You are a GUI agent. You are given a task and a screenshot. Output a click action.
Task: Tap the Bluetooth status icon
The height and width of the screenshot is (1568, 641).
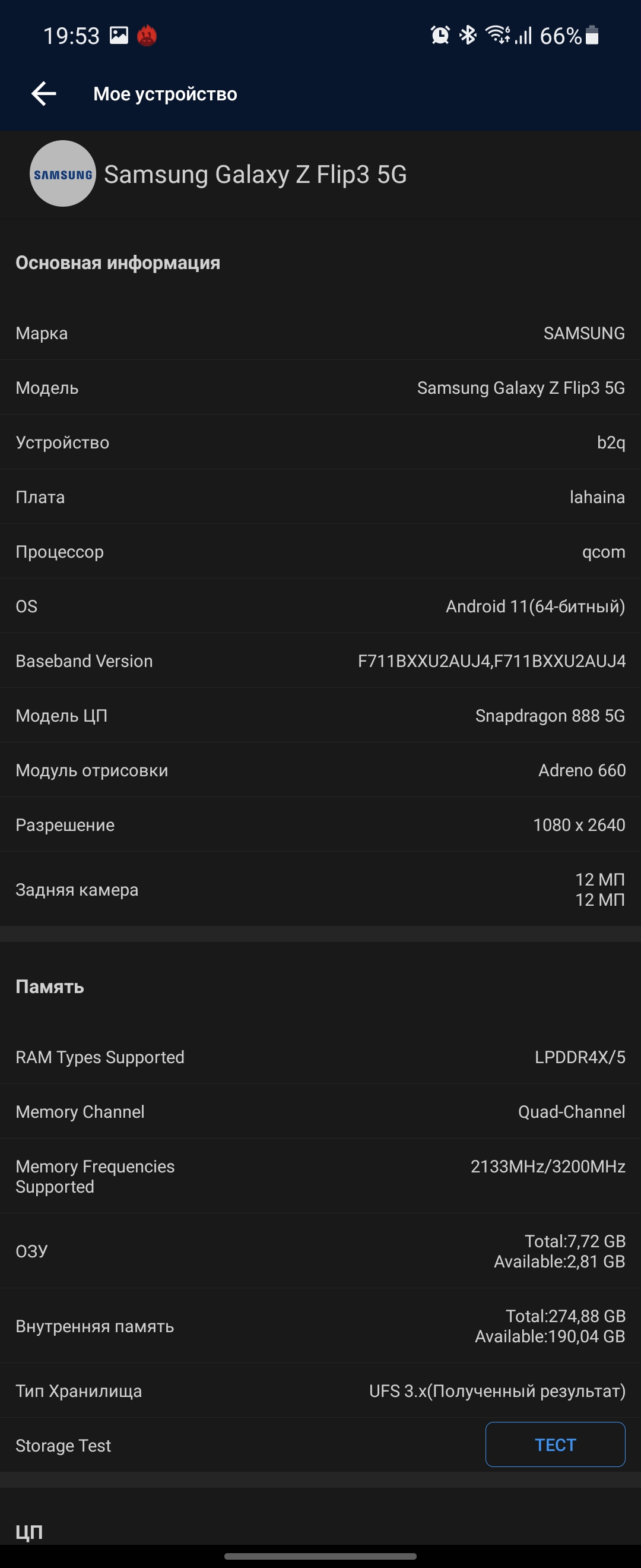click(468, 36)
